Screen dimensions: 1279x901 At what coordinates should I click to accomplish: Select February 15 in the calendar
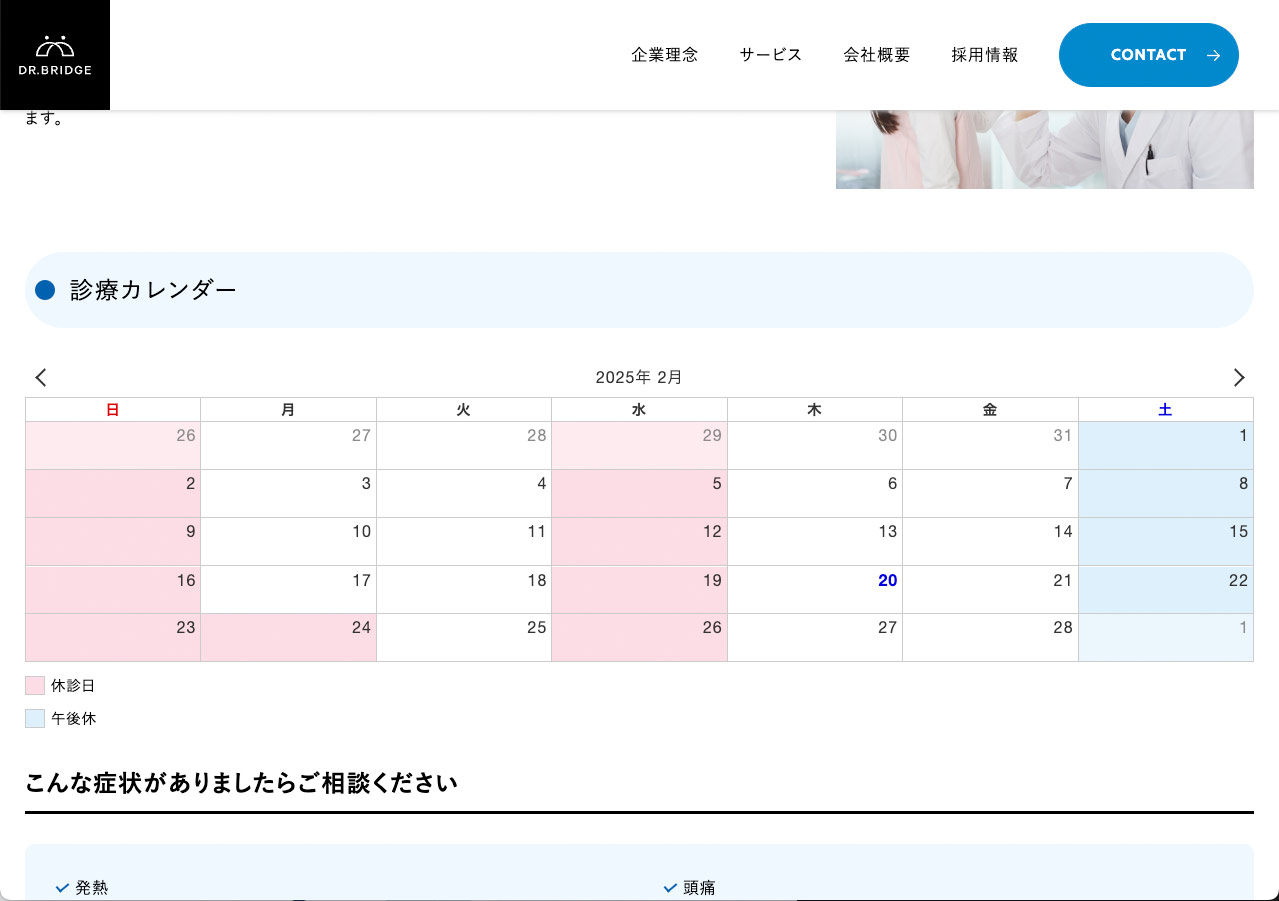click(1166, 542)
